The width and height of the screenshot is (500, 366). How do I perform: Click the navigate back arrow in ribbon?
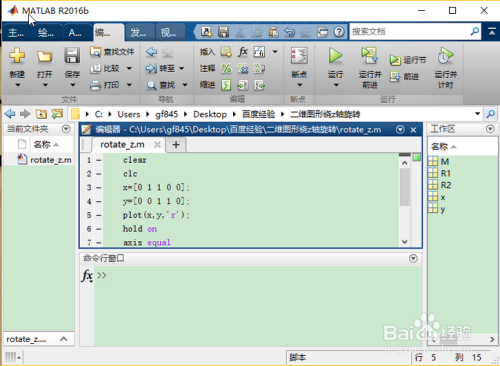151,52
